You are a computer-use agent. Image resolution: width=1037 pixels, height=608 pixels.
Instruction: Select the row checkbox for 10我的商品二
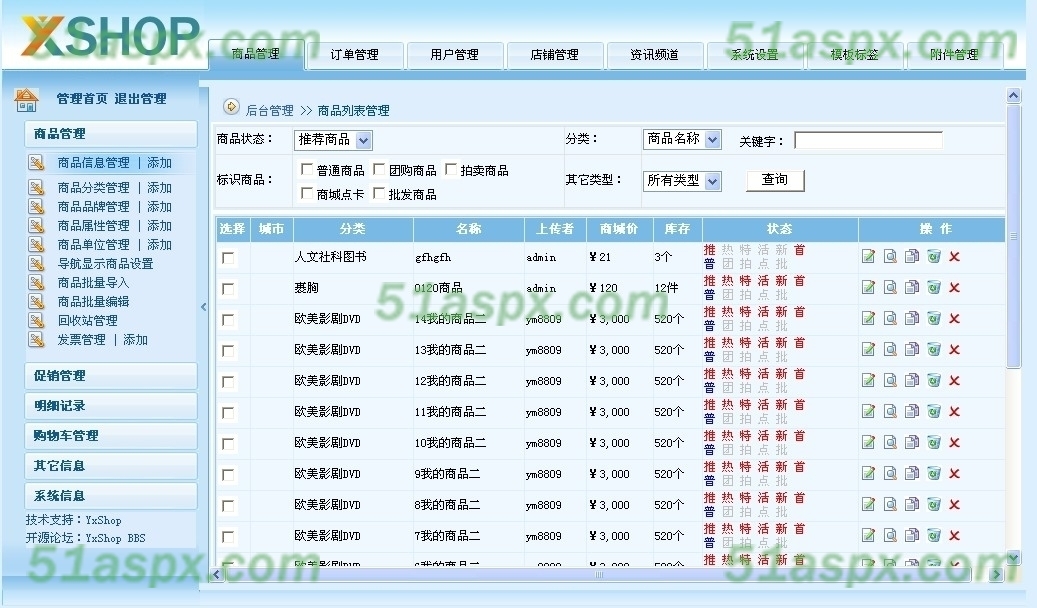(x=228, y=444)
